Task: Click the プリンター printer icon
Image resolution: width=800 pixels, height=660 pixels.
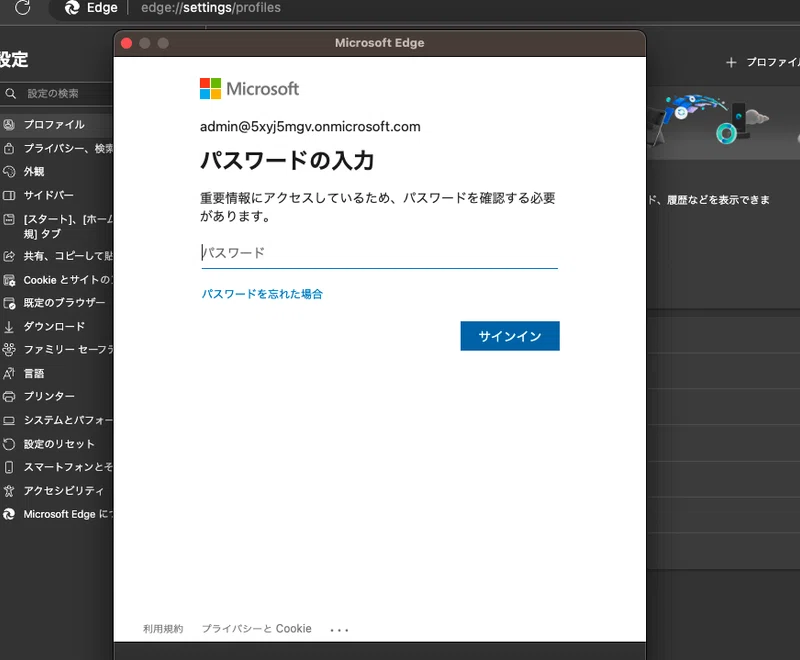Action: [9, 396]
